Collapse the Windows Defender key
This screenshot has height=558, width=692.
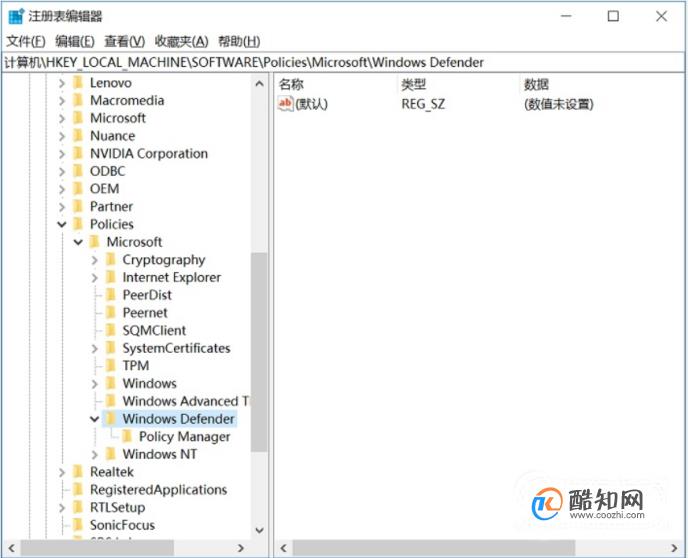(x=94, y=418)
